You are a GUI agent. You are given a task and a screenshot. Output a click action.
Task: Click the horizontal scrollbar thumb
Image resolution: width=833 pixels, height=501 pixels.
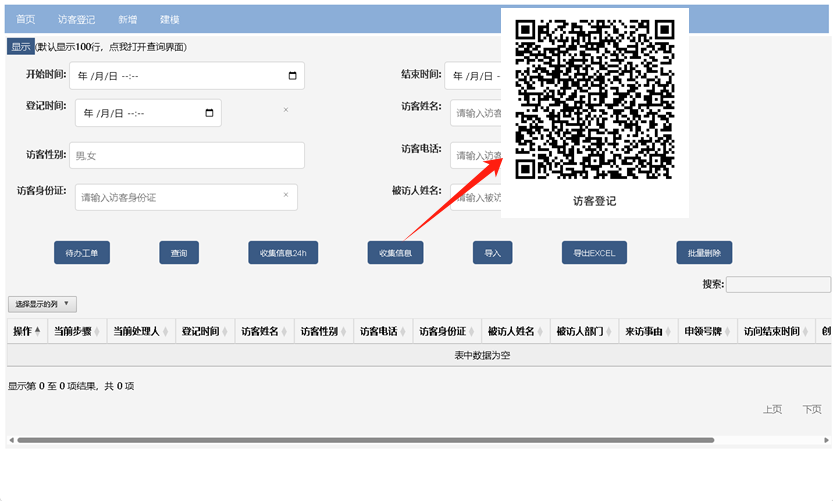366,440
